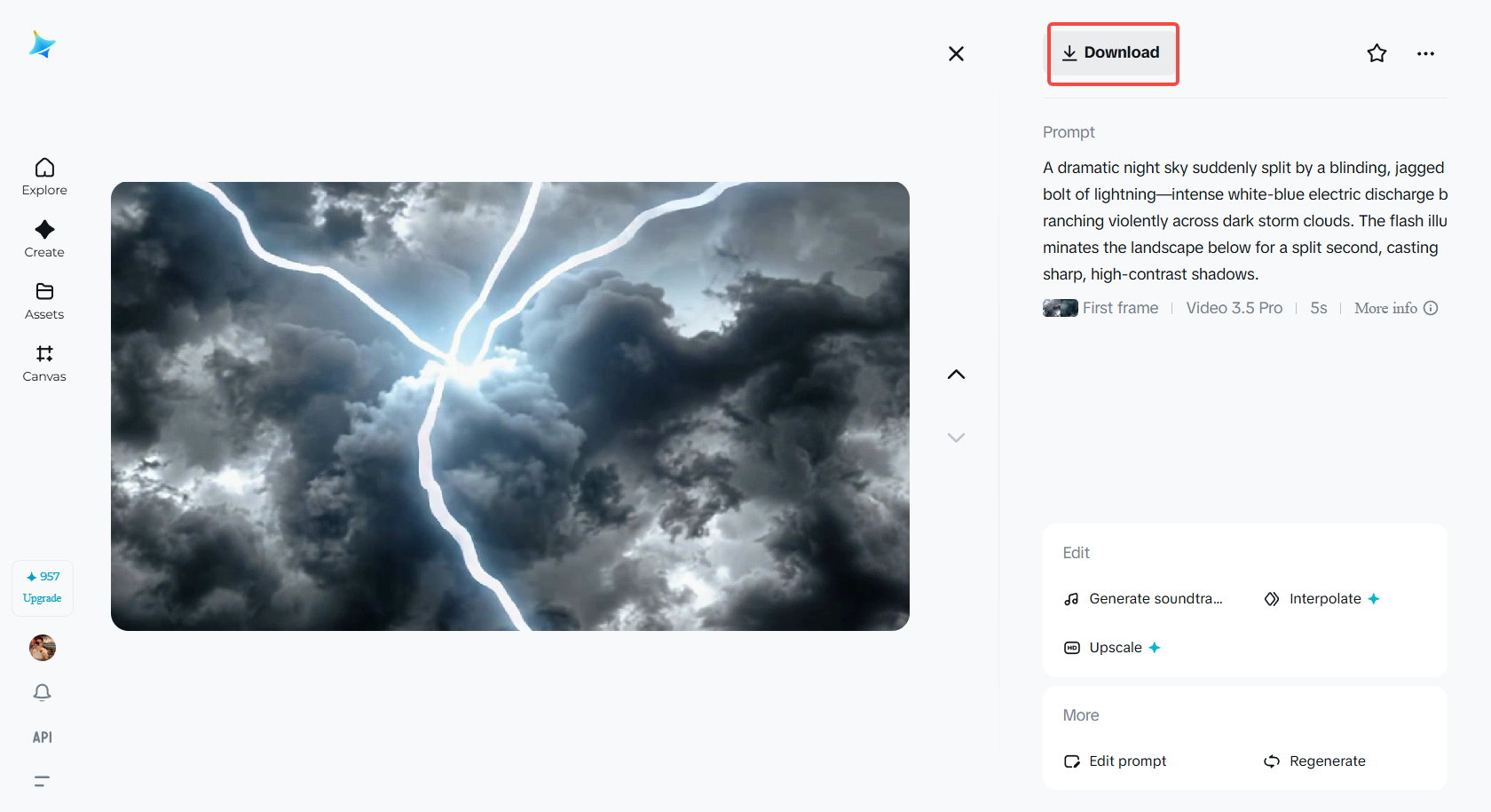Image resolution: width=1491 pixels, height=812 pixels.
Task: Open the more options ellipsis menu
Action: 1425,53
